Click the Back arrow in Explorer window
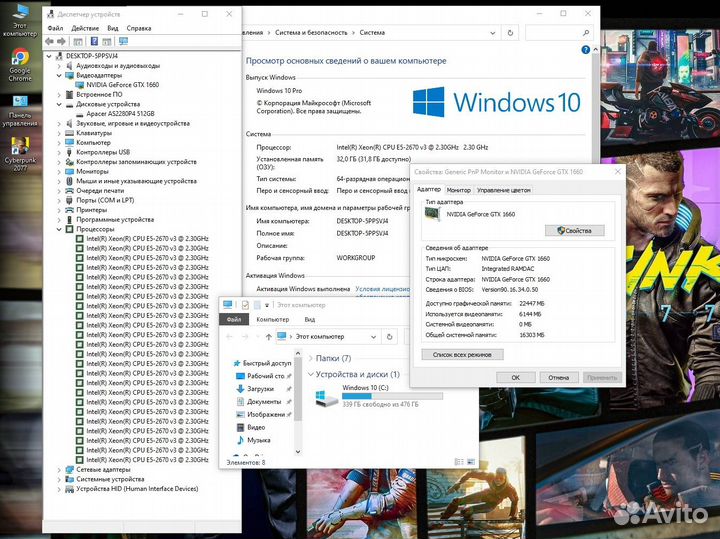Viewport: 720px width, 539px height. (x=230, y=337)
